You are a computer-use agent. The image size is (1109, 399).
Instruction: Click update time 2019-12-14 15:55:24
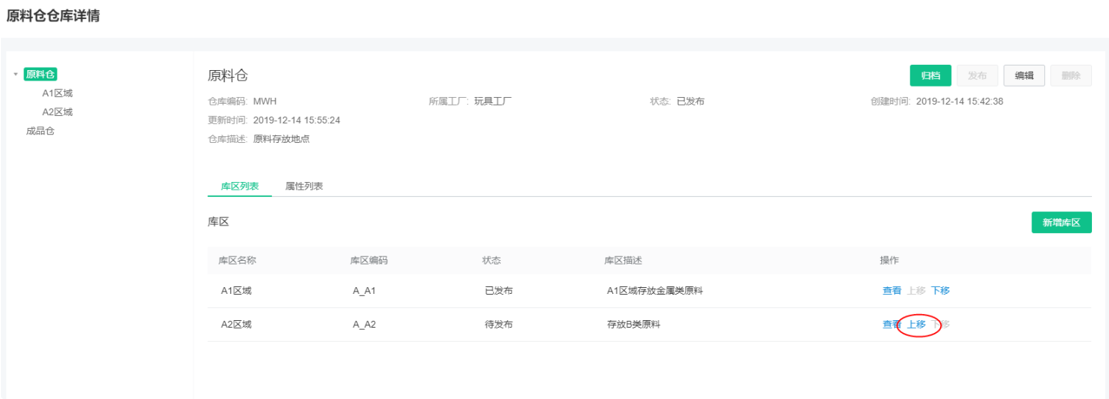[297, 120]
